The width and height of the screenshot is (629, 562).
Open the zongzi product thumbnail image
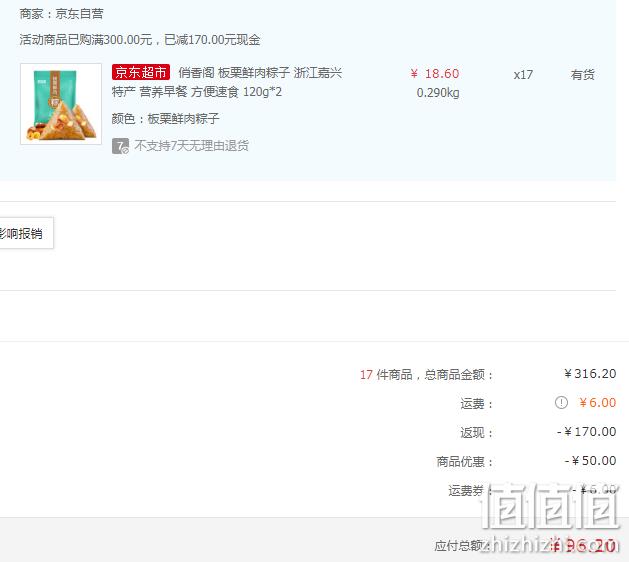point(61,104)
